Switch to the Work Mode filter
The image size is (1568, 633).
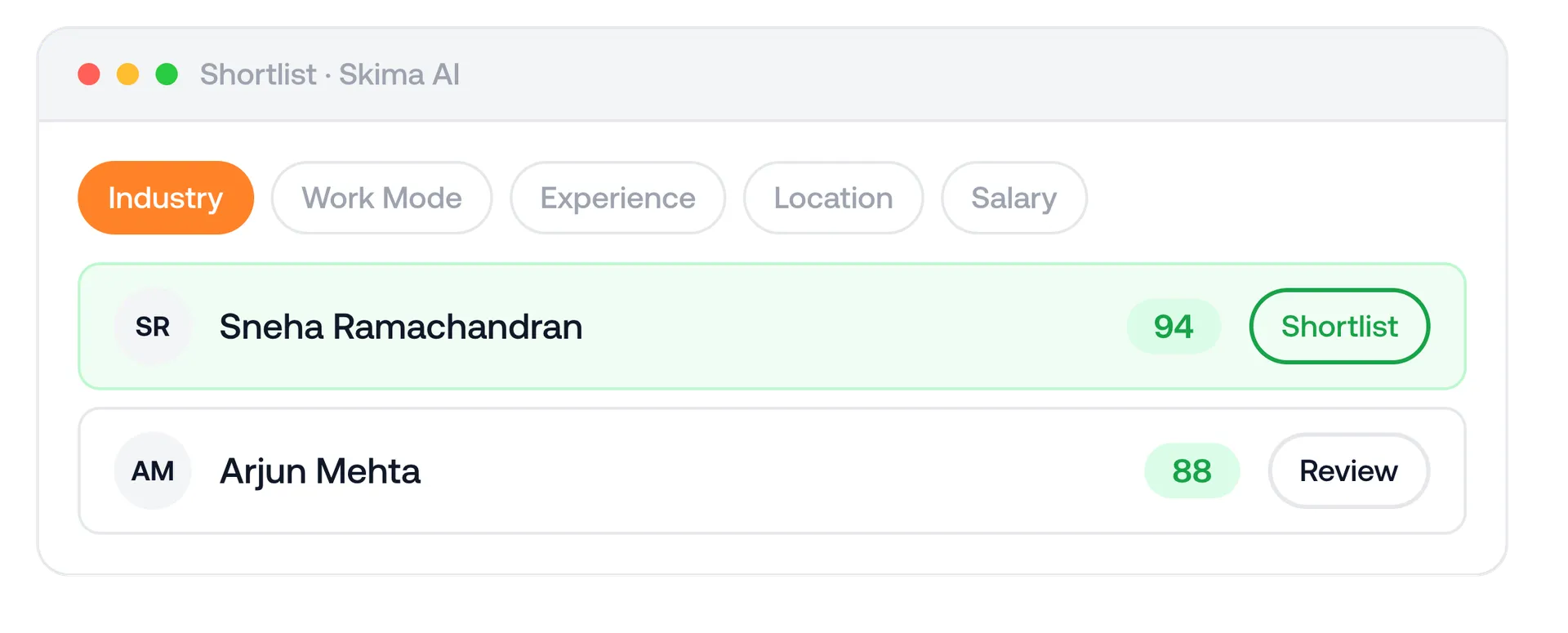tap(381, 198)
